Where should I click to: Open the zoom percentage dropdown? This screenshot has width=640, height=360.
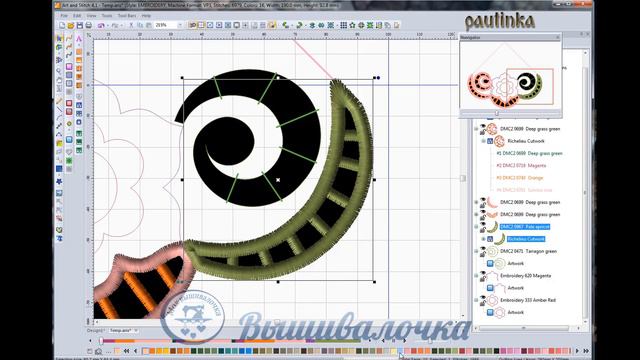[179, 25]
